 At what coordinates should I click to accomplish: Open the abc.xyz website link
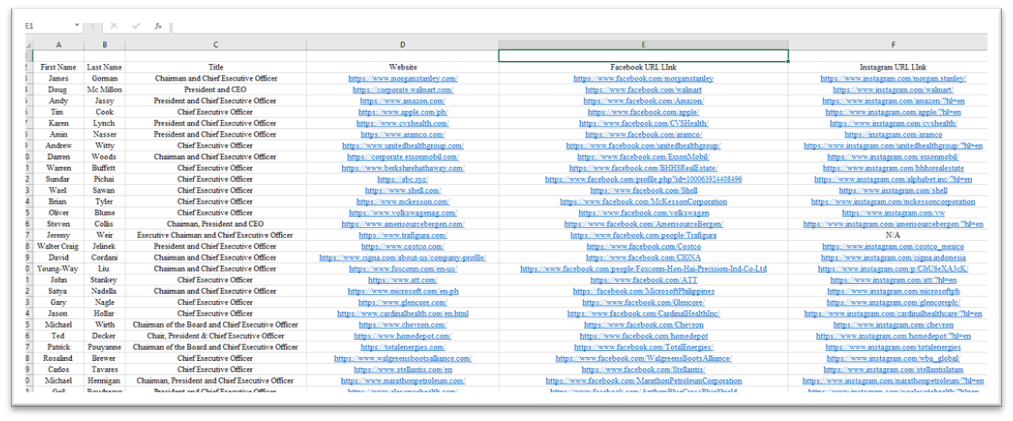pyautogui.click(x=402, y=179)
